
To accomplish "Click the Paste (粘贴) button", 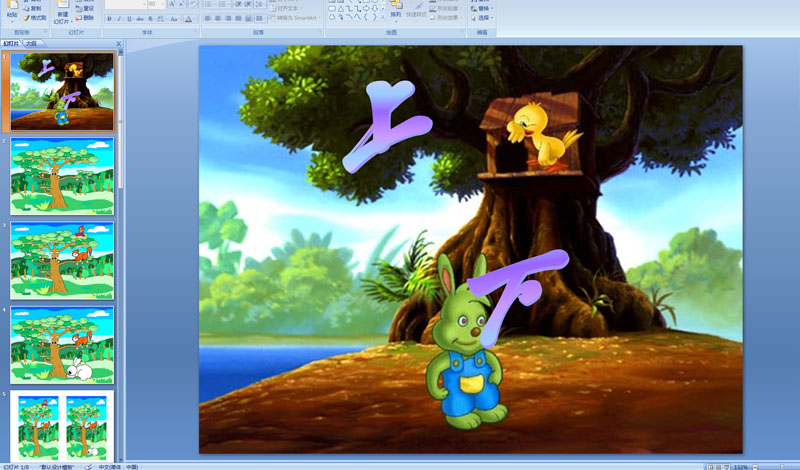I will pos(12,13).
